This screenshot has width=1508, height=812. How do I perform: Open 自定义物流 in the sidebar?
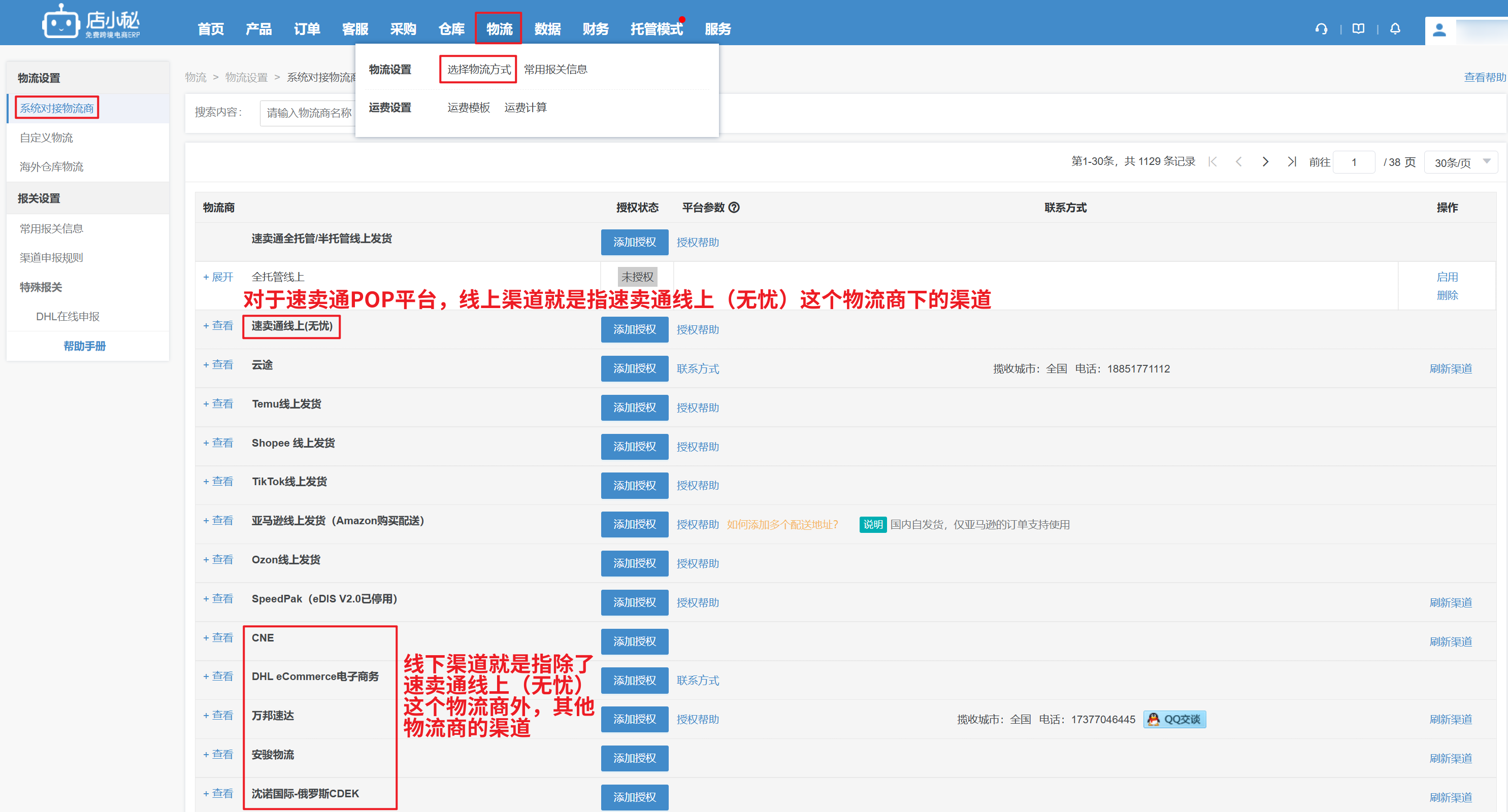tap(46, 138)
